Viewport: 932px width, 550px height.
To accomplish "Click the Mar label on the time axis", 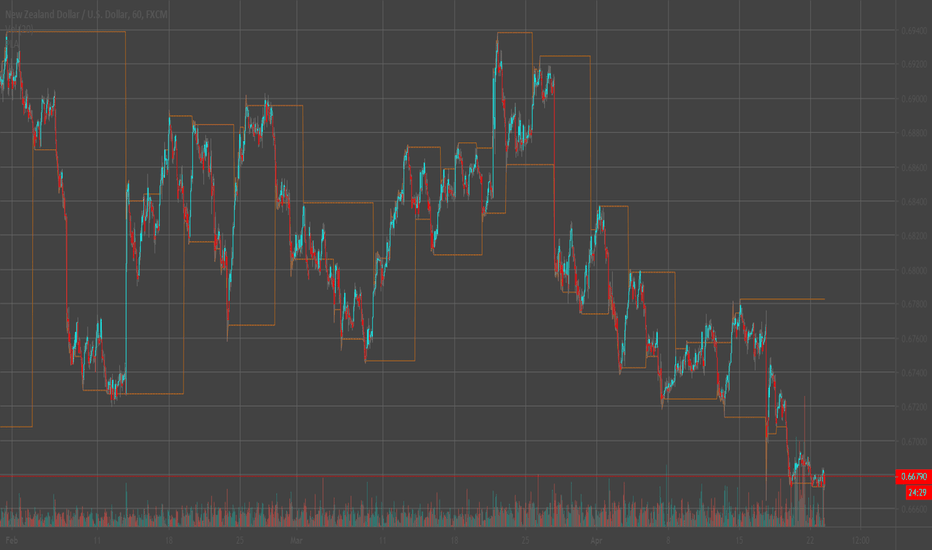I will (297, 540).
